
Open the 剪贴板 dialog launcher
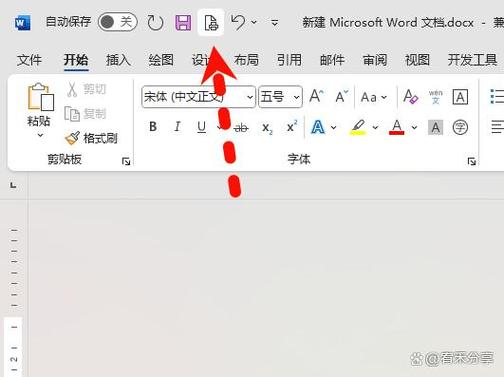pyautogui.click(x=126, y=162)
